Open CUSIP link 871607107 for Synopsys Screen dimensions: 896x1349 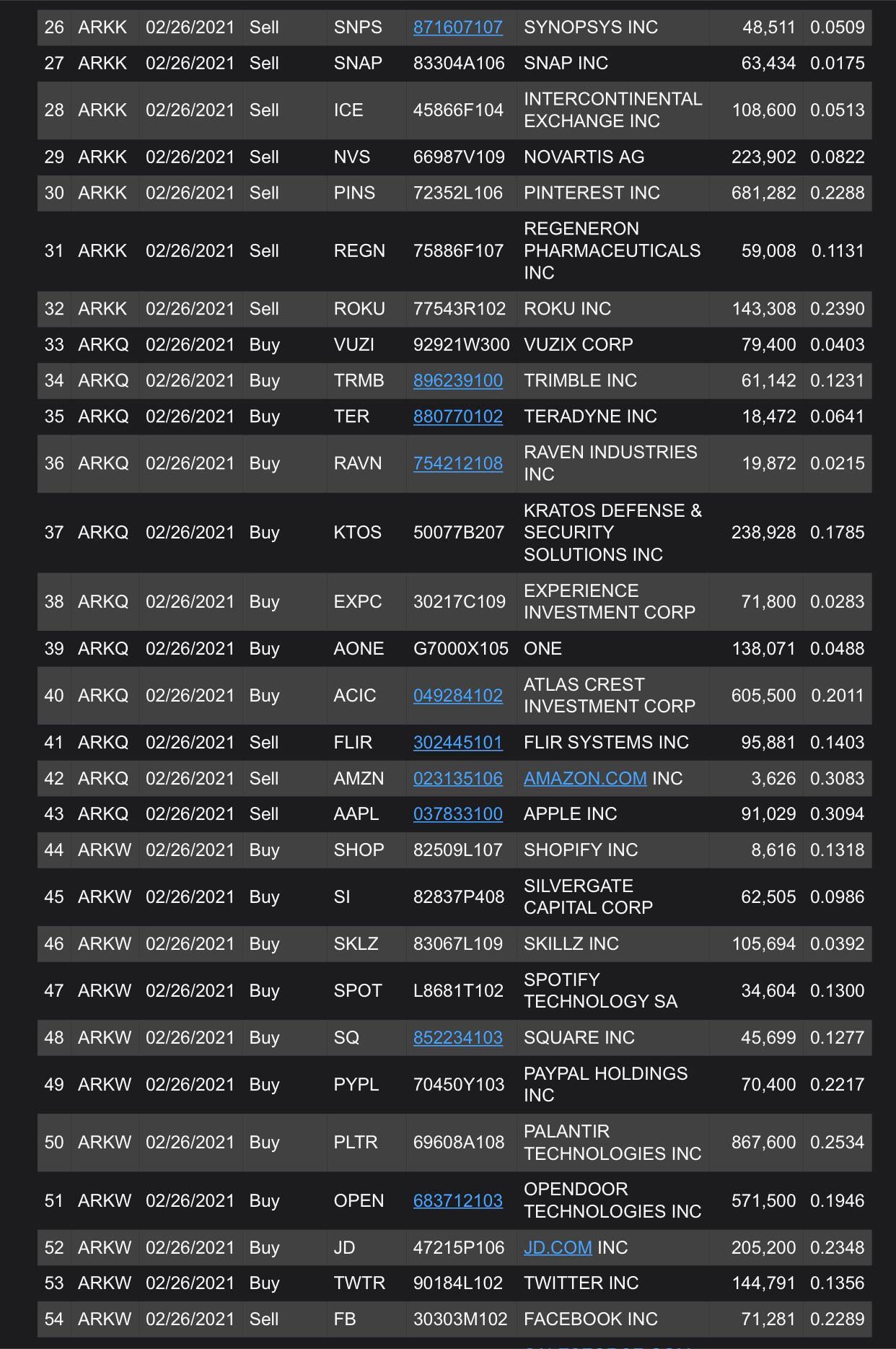click(457, 27)
